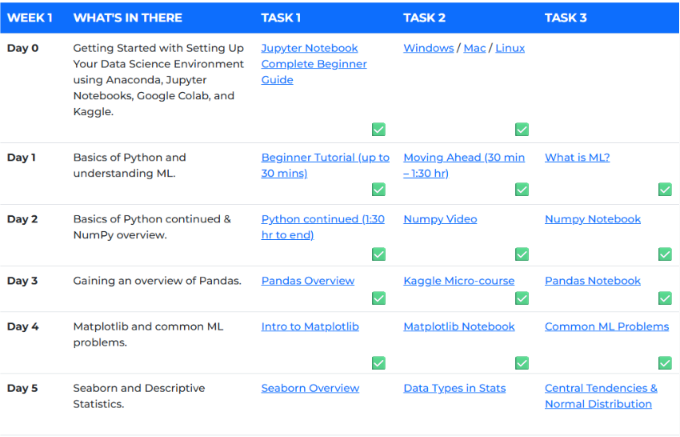Image resolution: width=680 pixels, height=437 pixels.
Task: Open the Mac setup link
Action: pyautogui.click(x=474, y=48)
